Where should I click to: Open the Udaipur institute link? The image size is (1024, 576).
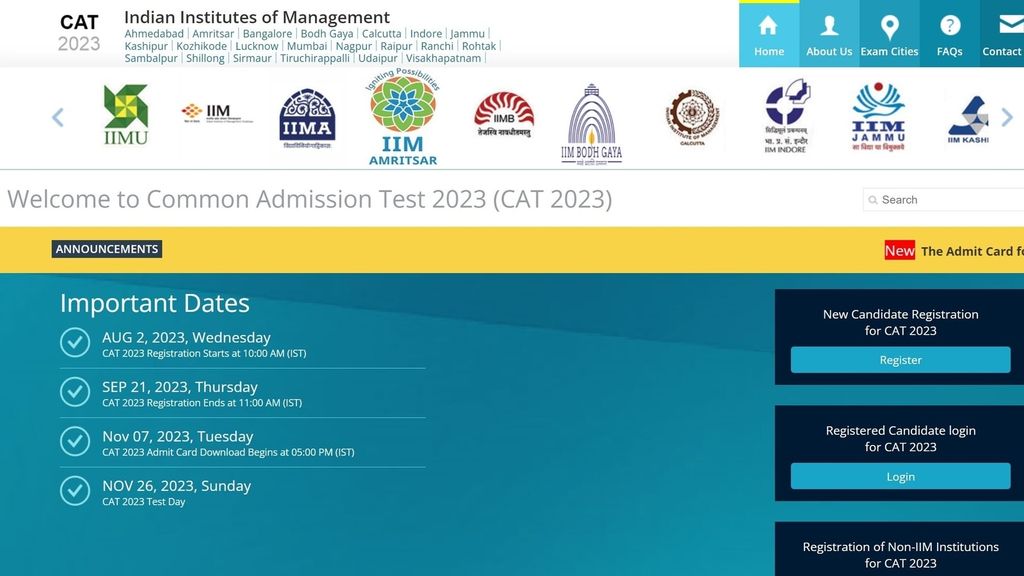(x=377, y=58)
